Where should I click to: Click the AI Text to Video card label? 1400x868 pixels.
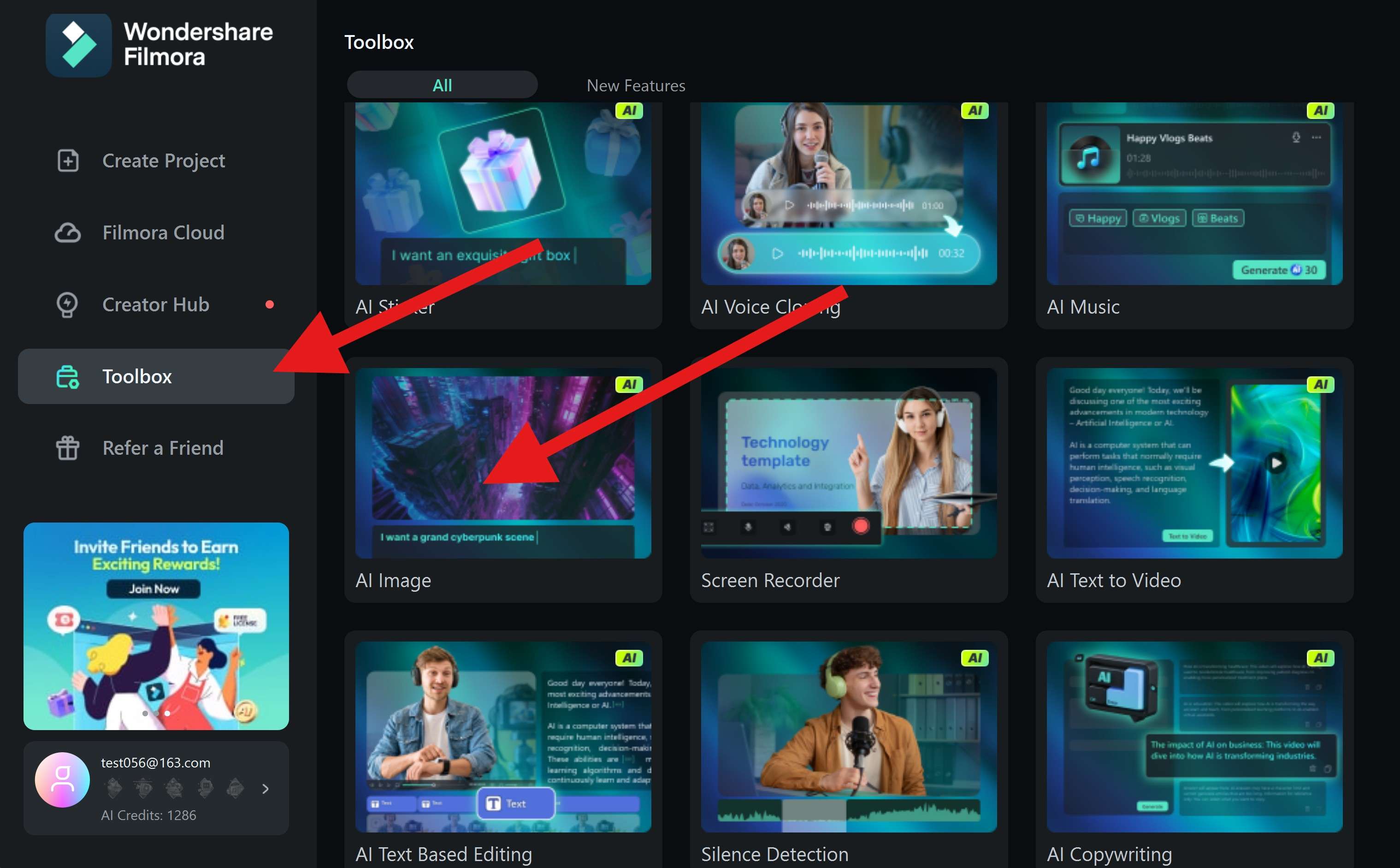click(x=1114, y=580)
